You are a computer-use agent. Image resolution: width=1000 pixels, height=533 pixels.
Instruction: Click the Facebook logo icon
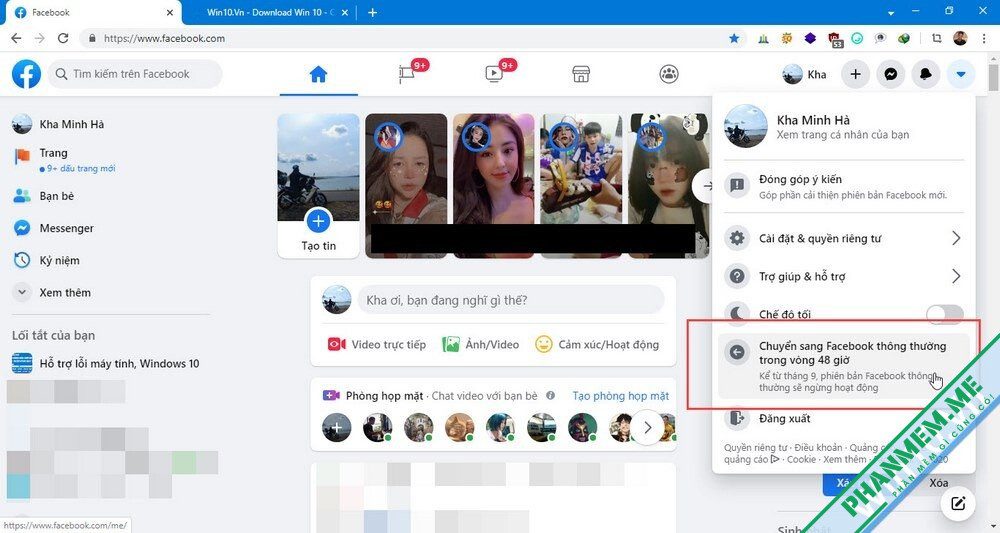pyautogui.click(x=26, y=74)
